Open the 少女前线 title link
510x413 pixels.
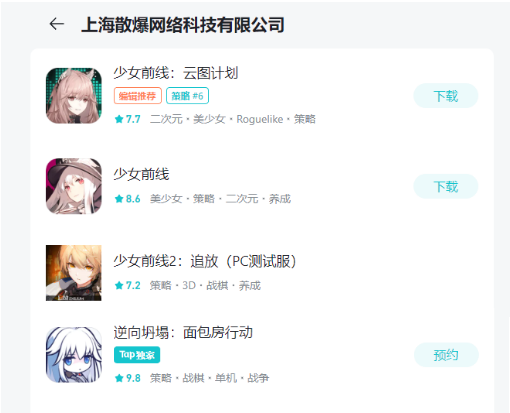point(141,174)
